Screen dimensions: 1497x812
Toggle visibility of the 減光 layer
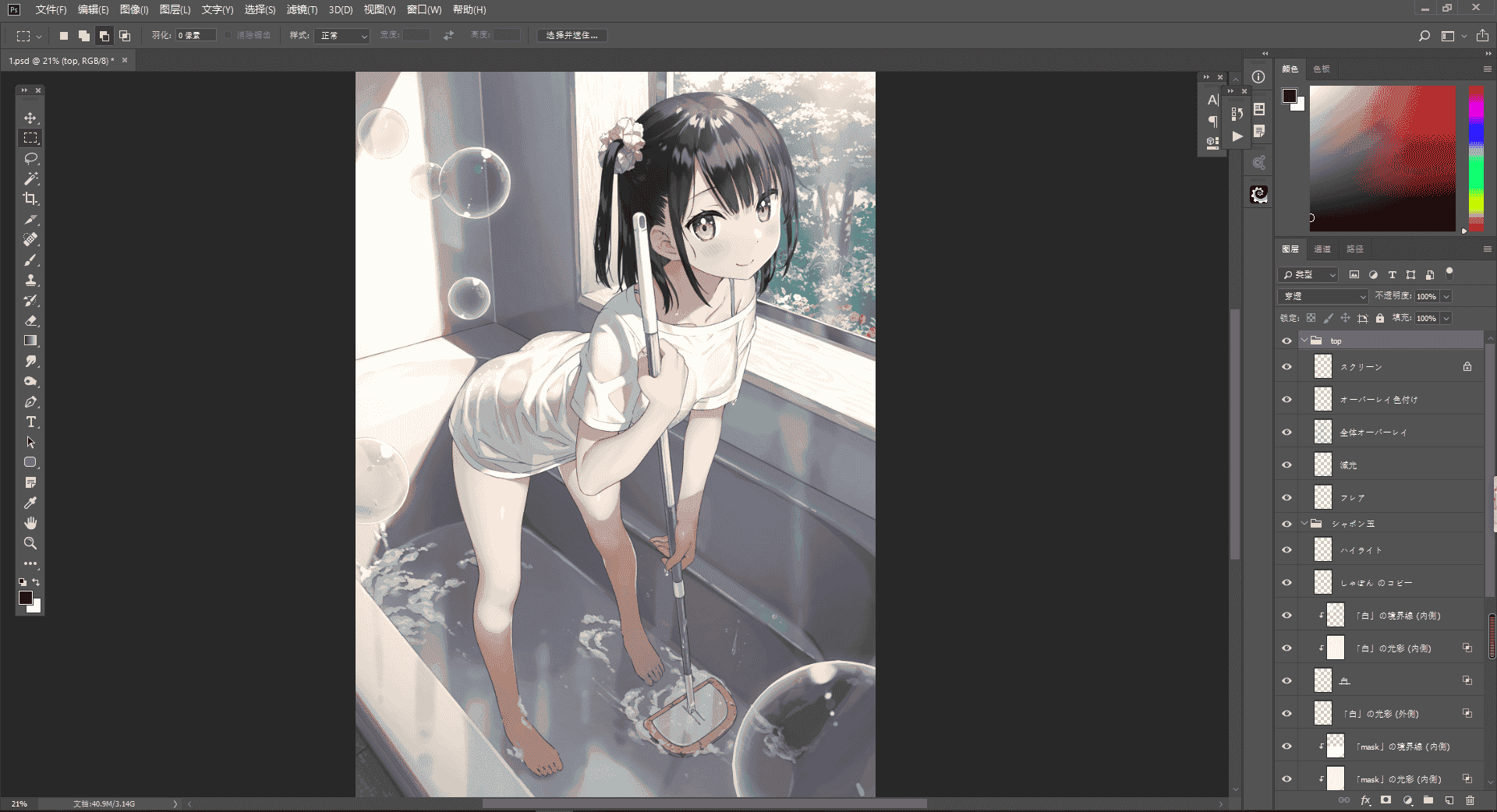[1286, 465]
